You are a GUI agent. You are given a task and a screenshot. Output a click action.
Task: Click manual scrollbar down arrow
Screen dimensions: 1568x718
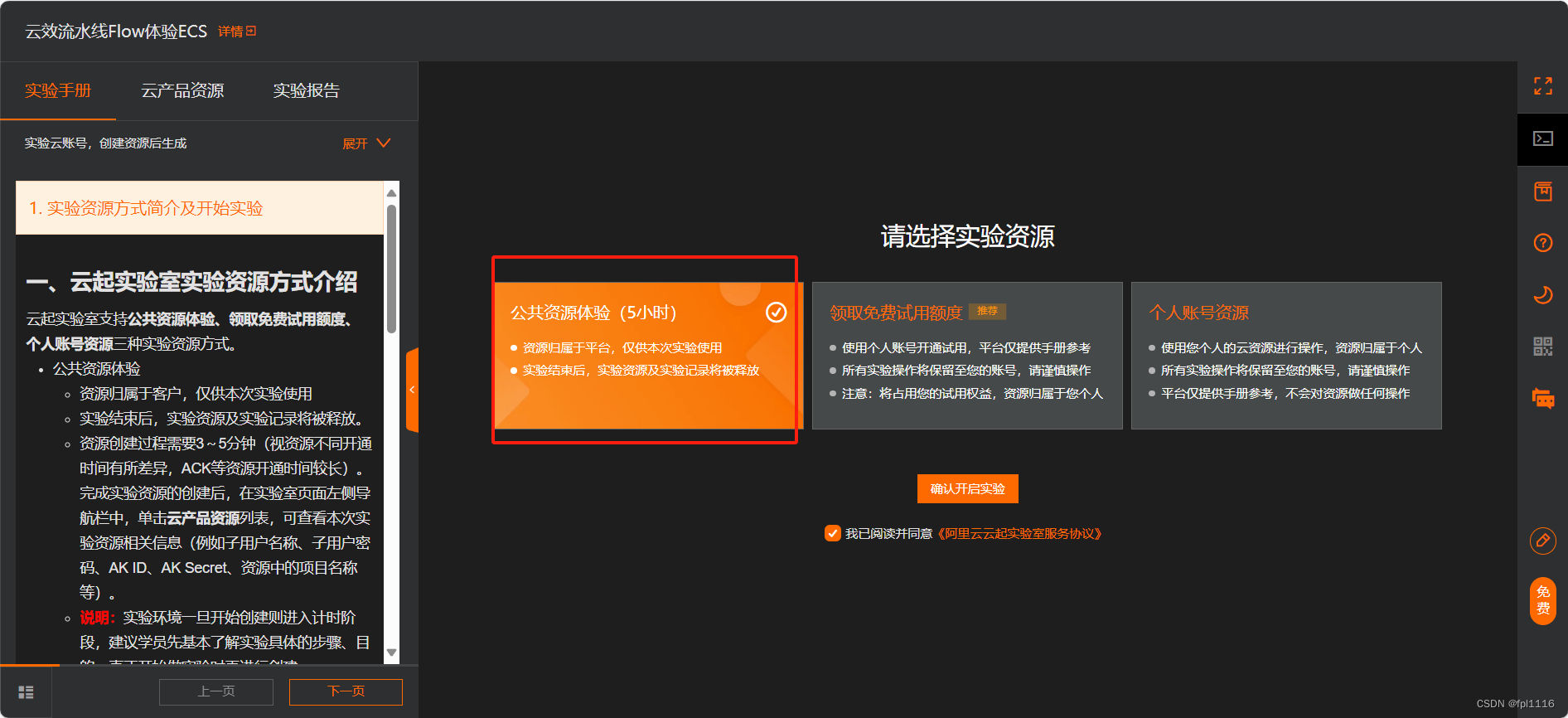click(391, 653)
